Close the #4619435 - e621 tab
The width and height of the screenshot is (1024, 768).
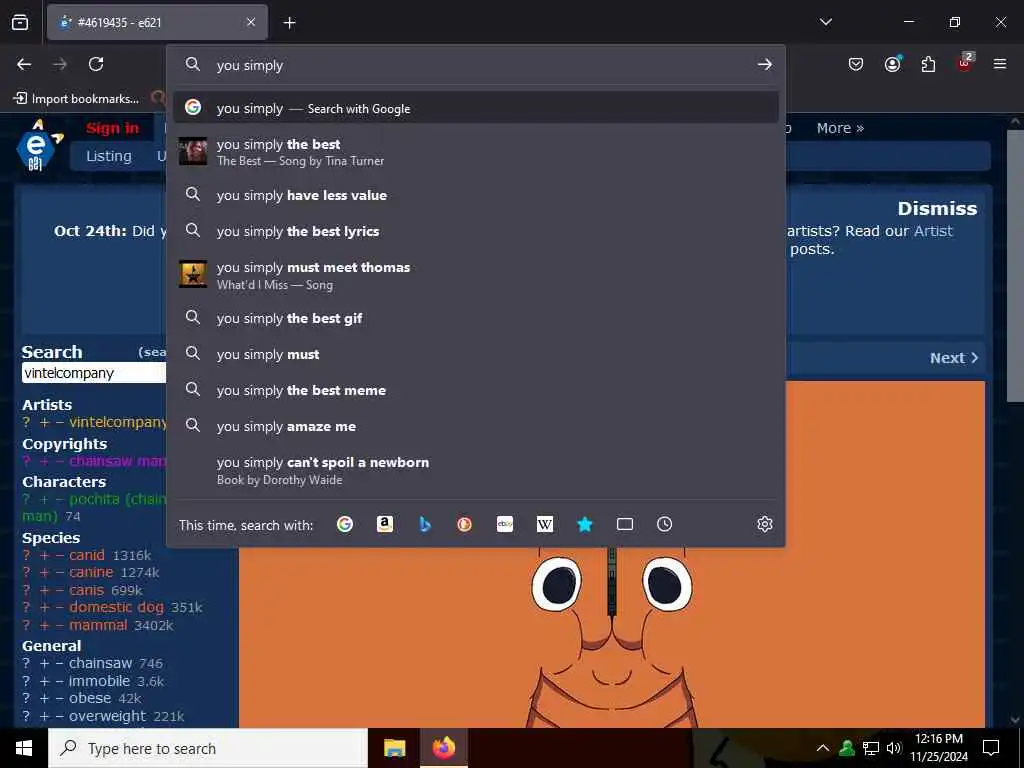click(251, 22)
